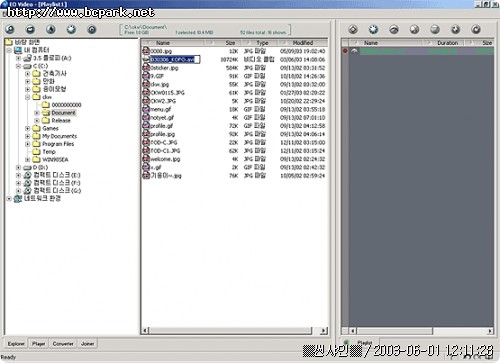Expand the Program Files folder node
The image size is (500, 363).
28,144
